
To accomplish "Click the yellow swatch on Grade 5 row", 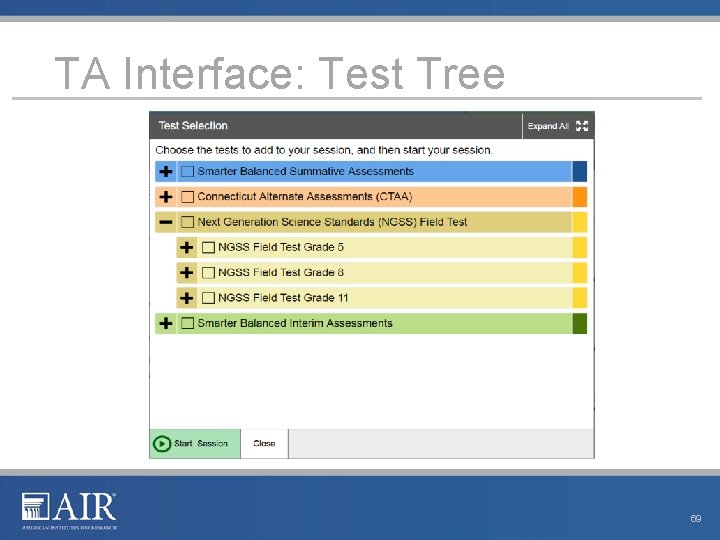I will (579, 248).
